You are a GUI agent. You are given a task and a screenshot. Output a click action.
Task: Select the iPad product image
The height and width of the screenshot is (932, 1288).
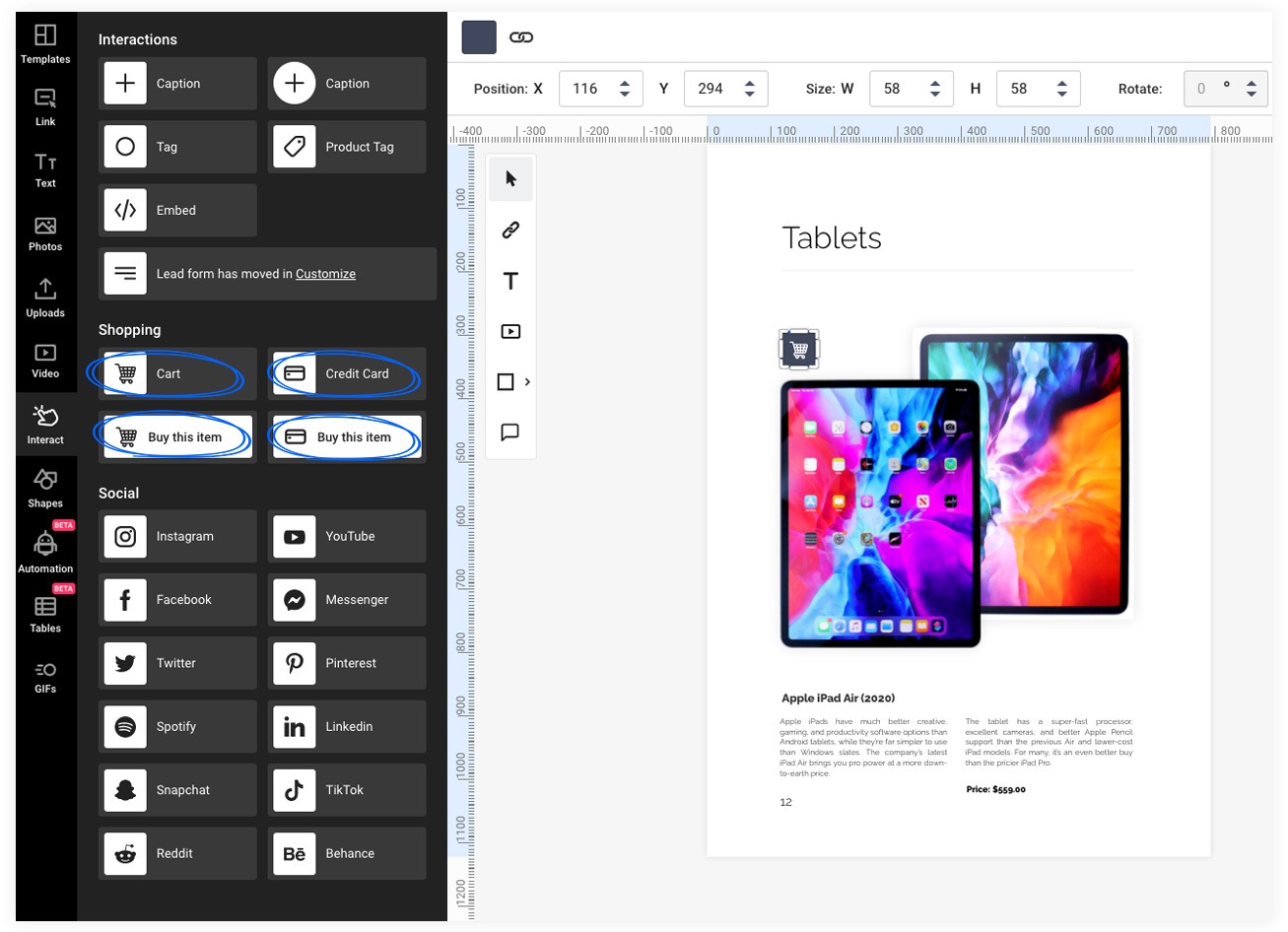pos(956,490)
